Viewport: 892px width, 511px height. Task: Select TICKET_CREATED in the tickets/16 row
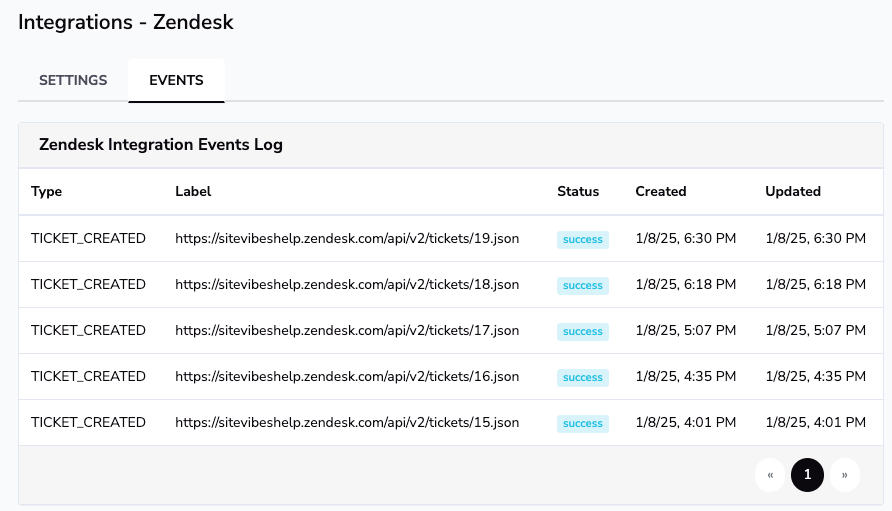88,377
